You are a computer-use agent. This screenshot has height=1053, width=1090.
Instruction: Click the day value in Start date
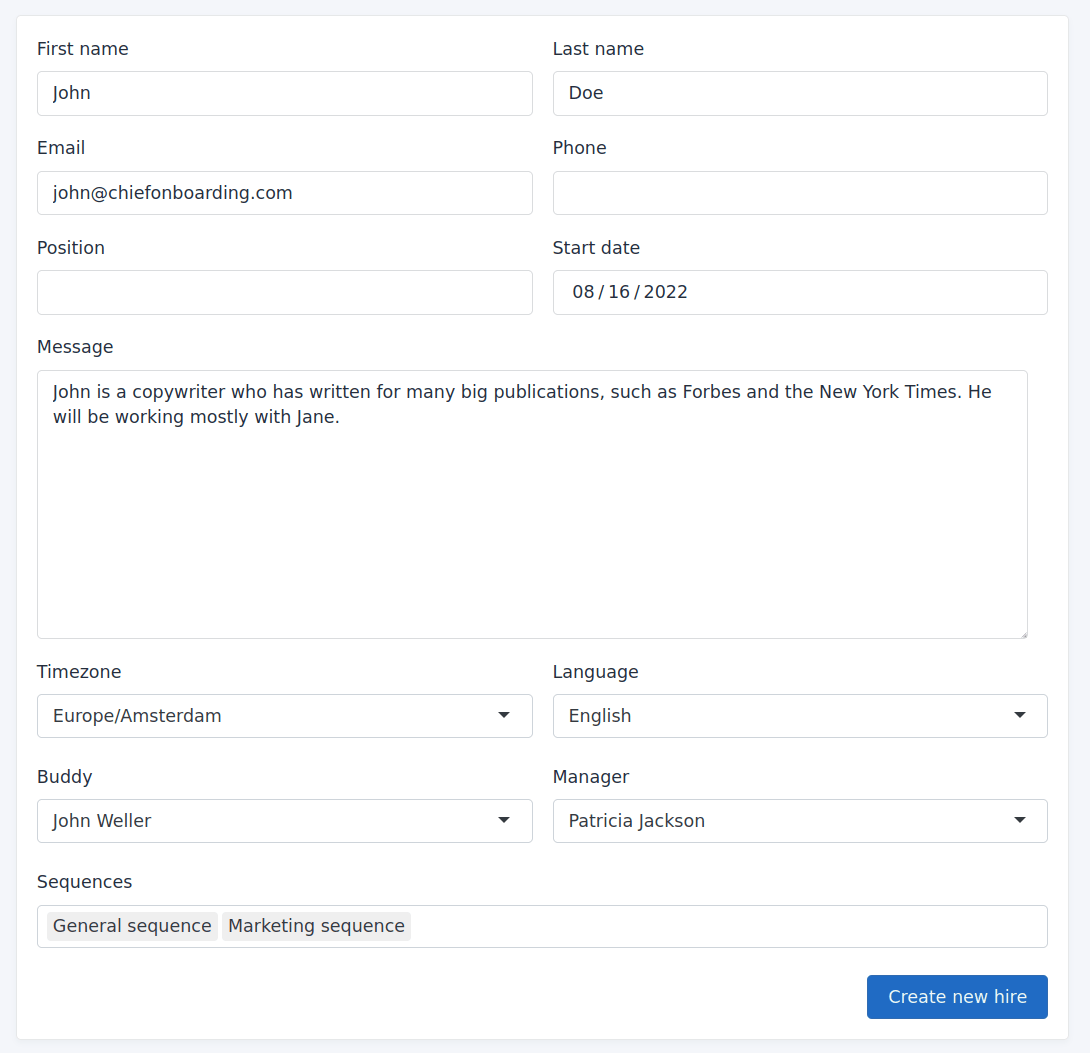(619, 292)
